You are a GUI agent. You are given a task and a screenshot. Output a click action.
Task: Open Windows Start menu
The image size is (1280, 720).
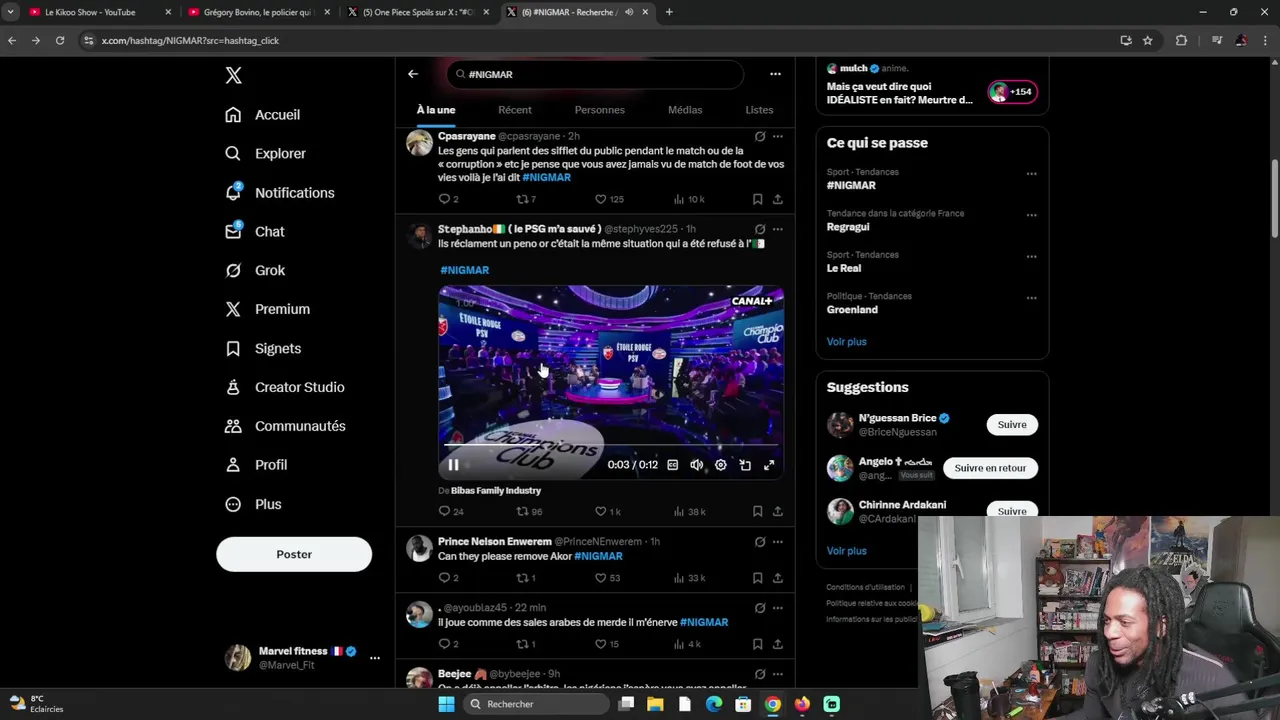pos(446,704)
